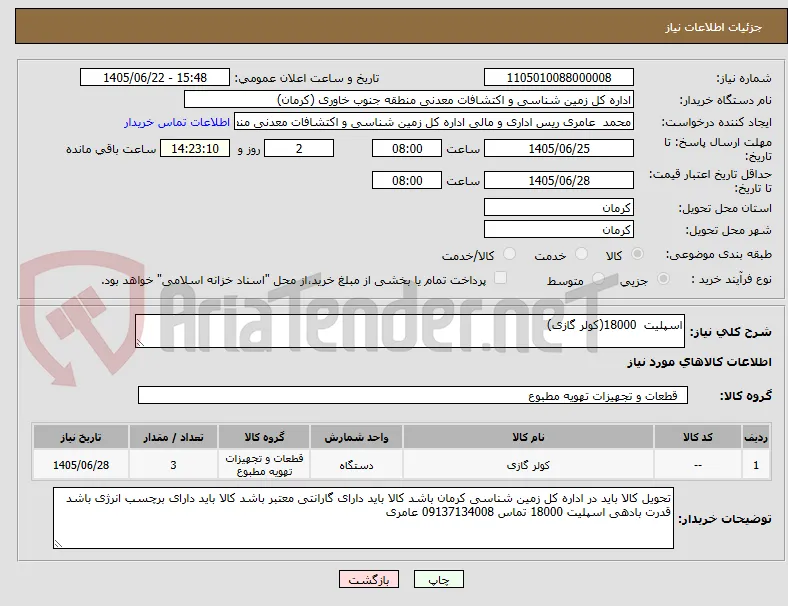Screen dimensions: 788x606
Task: Click the remaining time field 14:23:10
Action: [195, 149]
